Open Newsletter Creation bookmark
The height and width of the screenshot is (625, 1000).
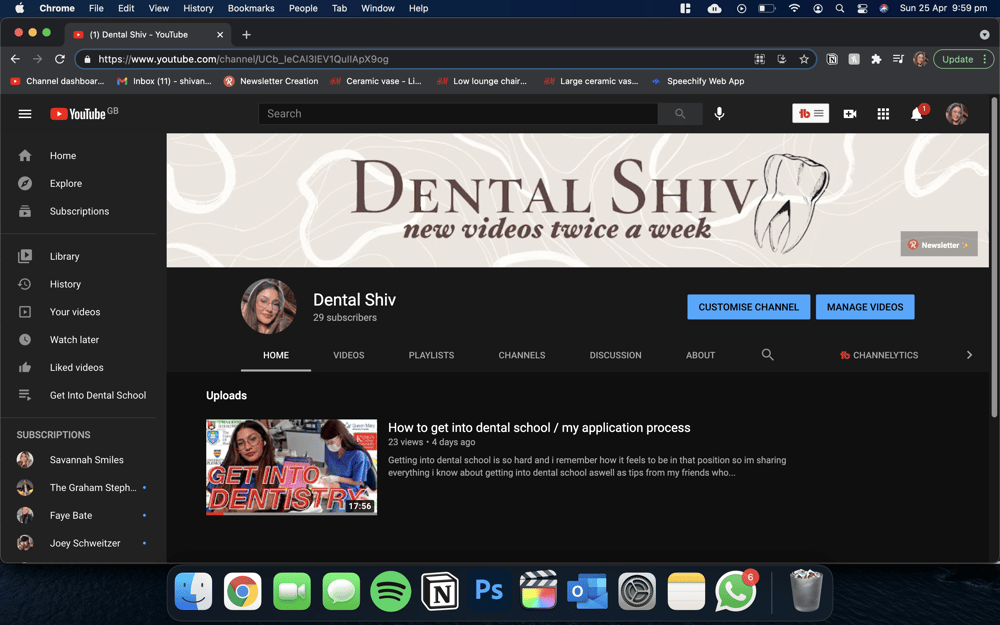[x=271, y=81]
